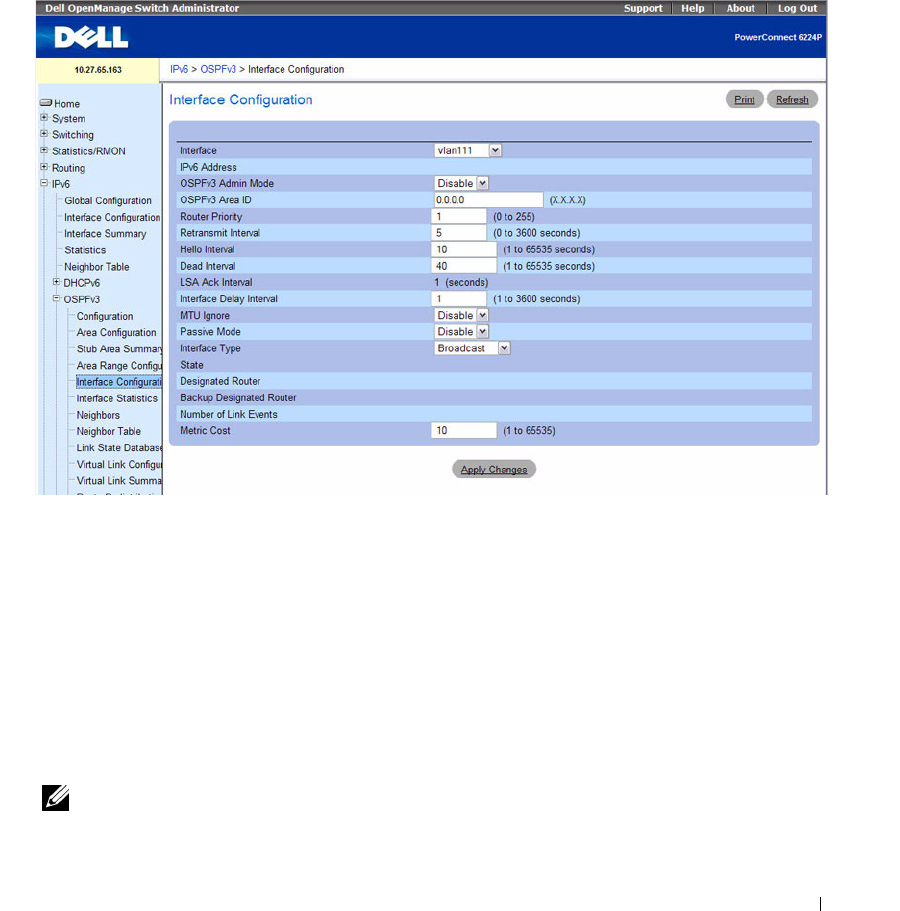The width and height of the screenshot is (900, 911).
Task: Open the Interface Type Broadcast dropdown
Action: (504, 348)
